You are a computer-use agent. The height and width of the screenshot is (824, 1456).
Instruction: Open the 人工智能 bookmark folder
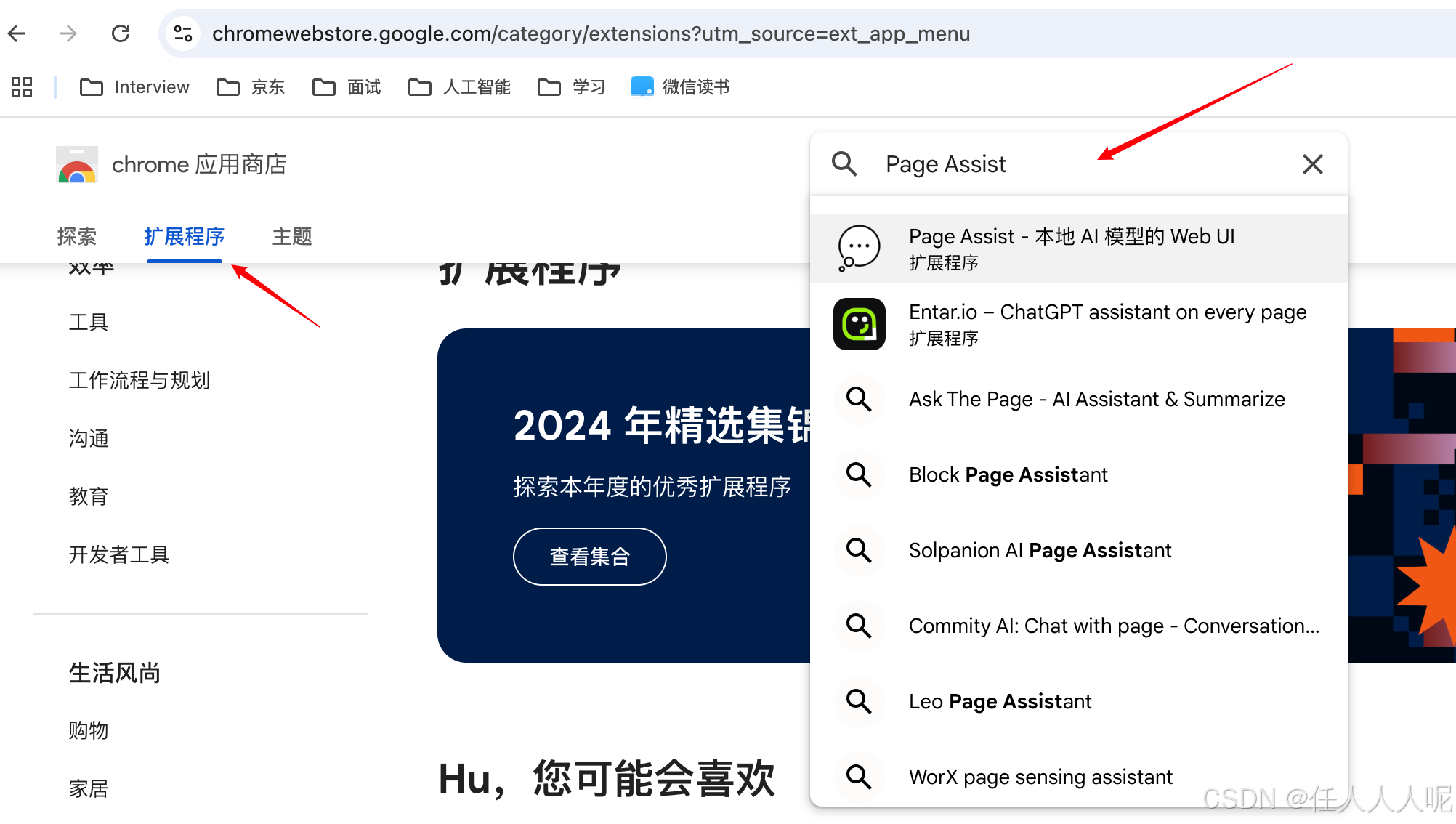(459, 87)
